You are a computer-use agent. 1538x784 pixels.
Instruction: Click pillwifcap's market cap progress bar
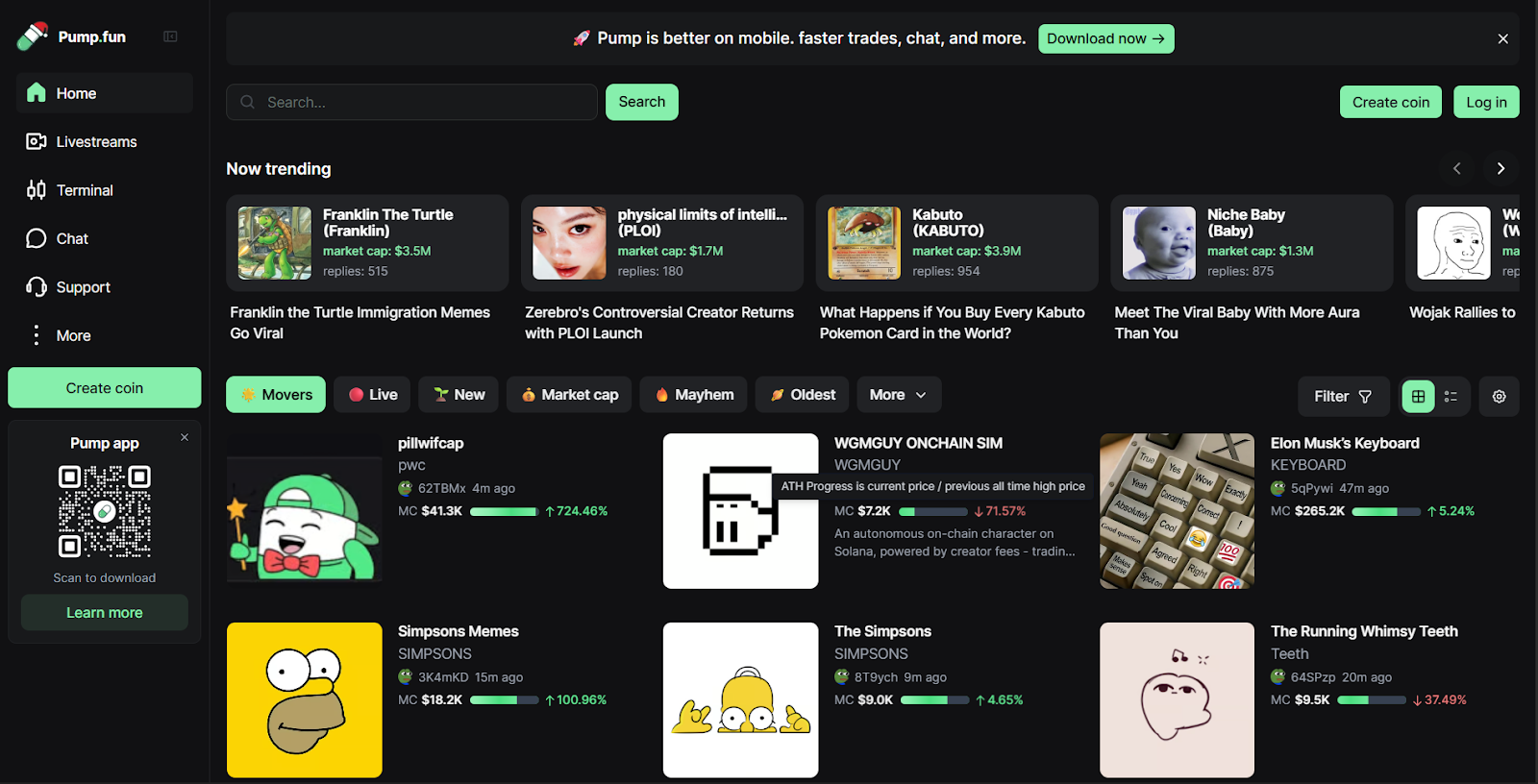[x=503, y=511]
